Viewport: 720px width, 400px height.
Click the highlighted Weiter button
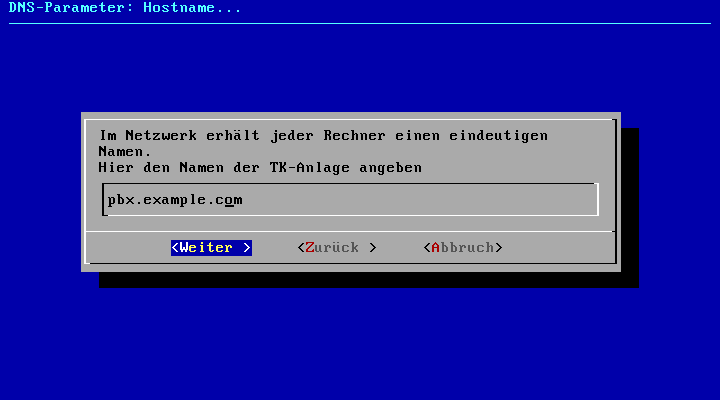coord(211,248)
